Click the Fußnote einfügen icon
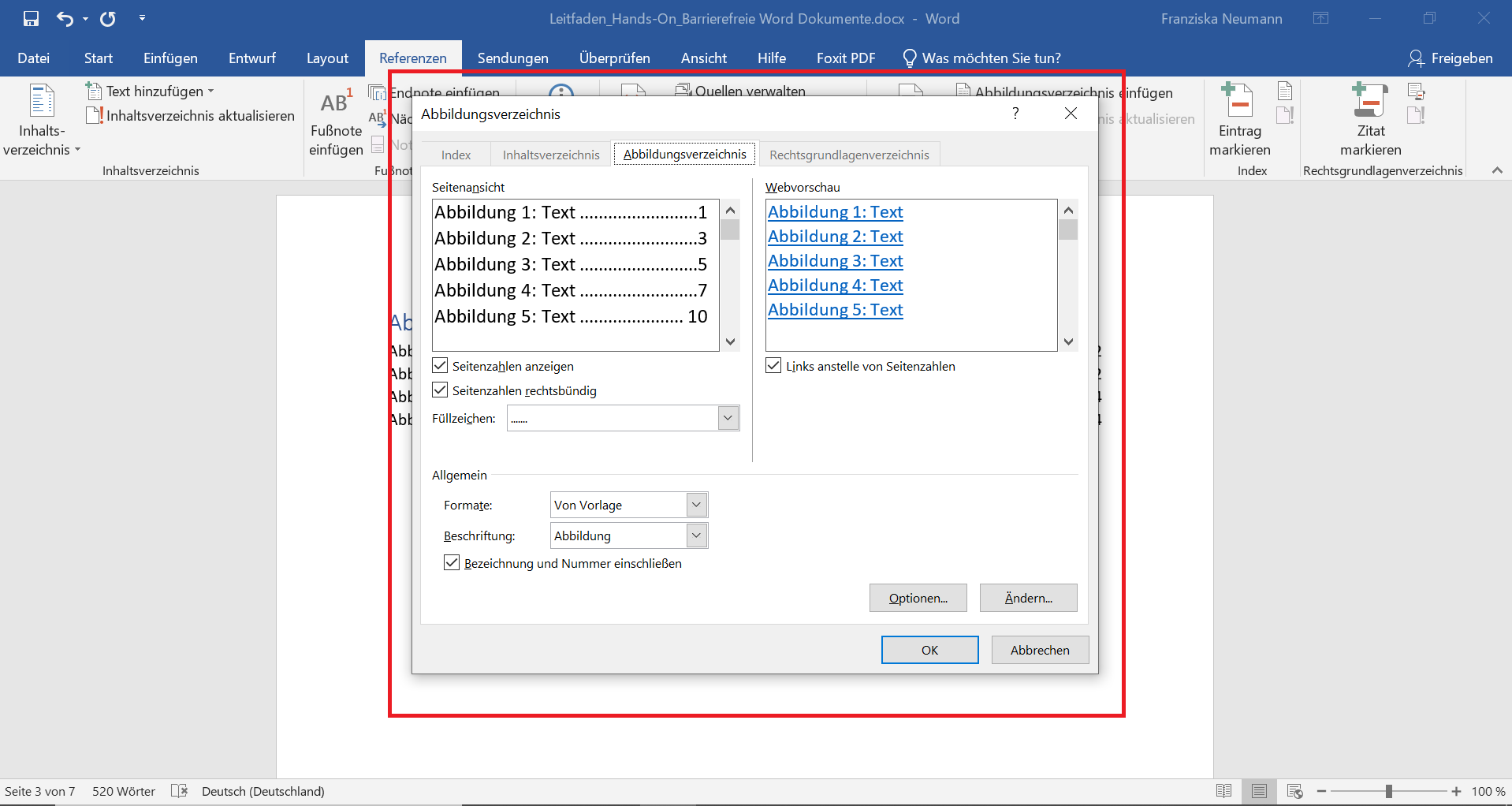 (336, 104)
